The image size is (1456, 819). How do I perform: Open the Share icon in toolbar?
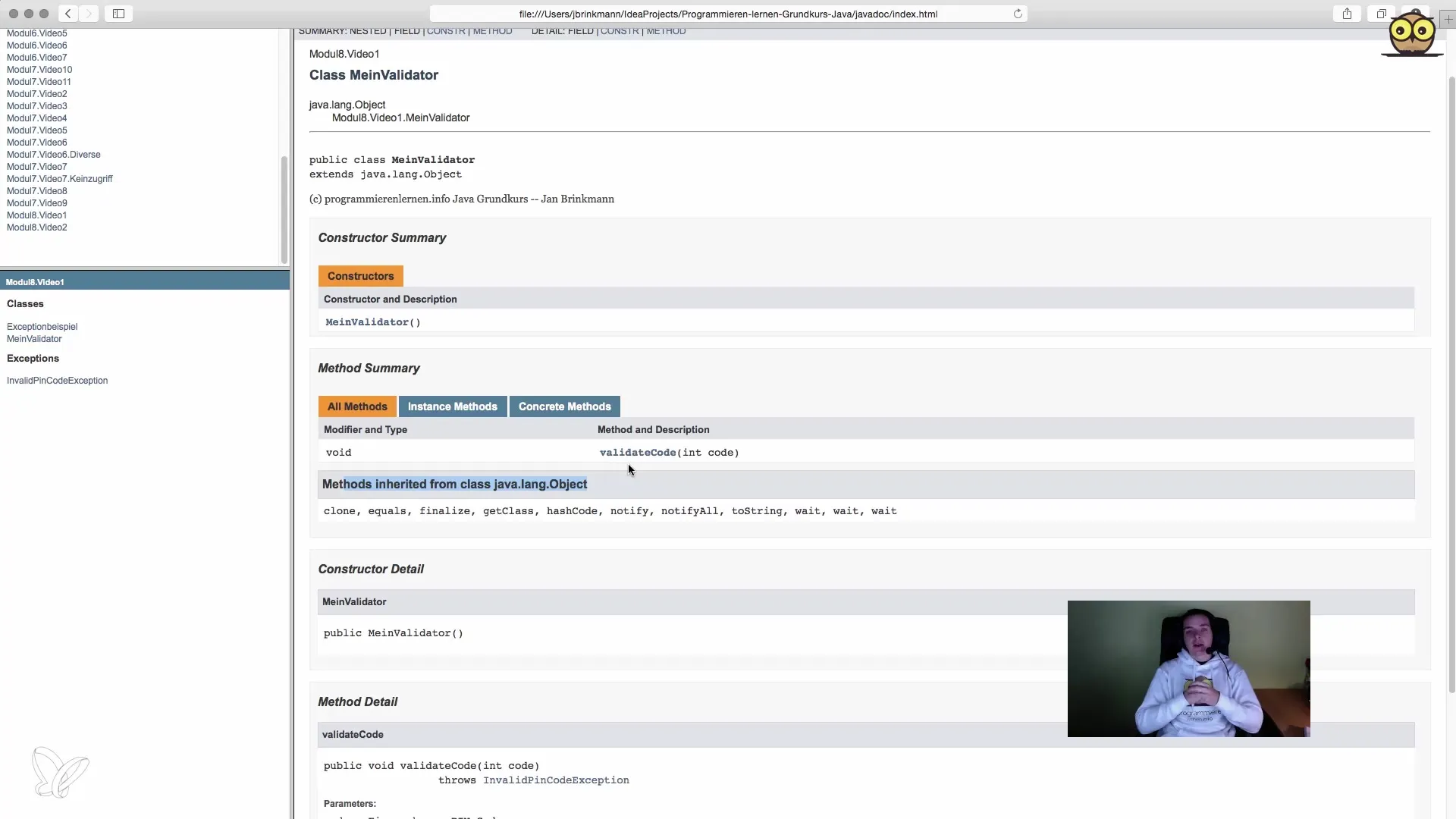1347,14
